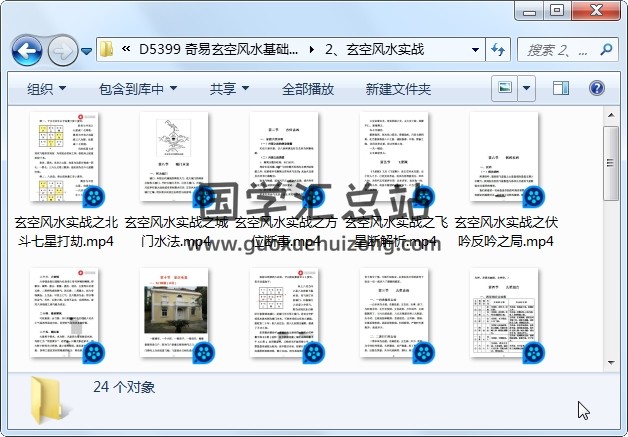Click the 新建文件夹 button
This screenshot has width=628, height=437.
pyautogui.click(x=398, y=89)
